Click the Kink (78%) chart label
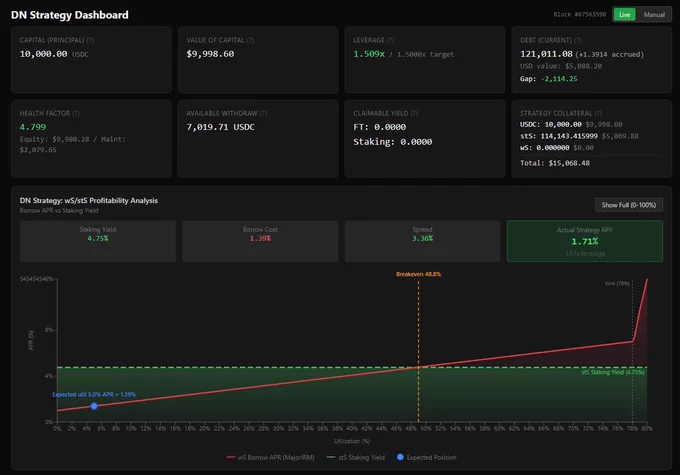Viewport: 680px width, 475px height. coord(617,283)
